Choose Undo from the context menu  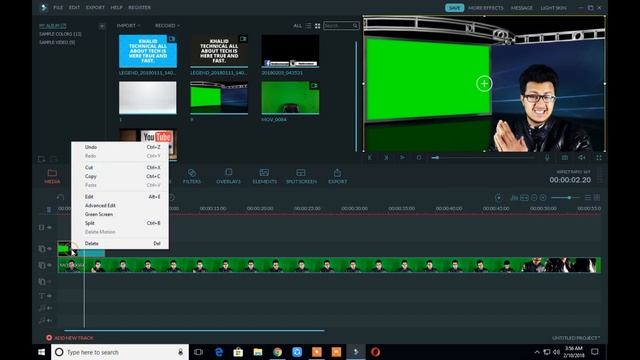[x=120, y=147]
